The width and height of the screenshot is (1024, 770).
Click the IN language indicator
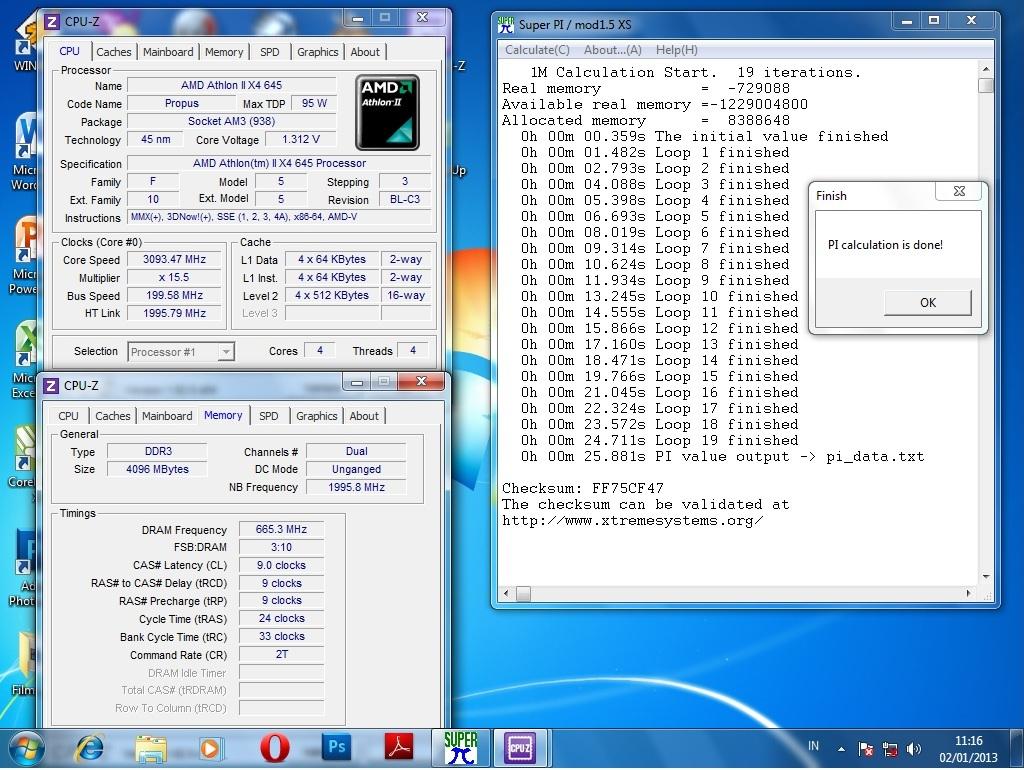[813, 746]
